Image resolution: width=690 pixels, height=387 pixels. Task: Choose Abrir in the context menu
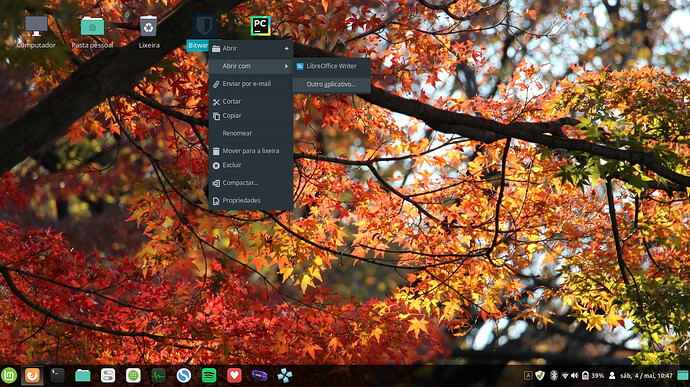[251, 48]
